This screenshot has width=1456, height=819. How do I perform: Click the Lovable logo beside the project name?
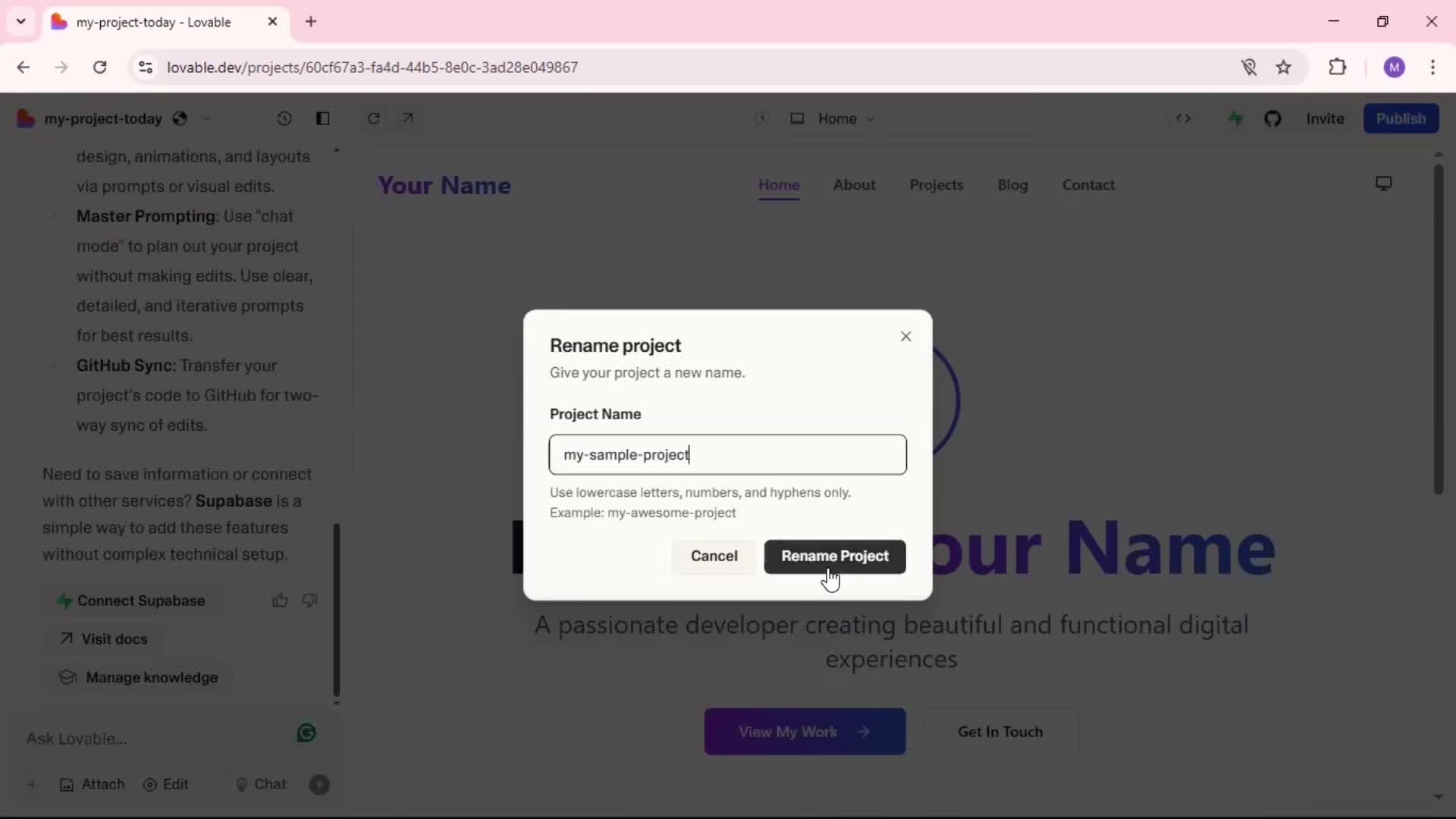tap(26, 119)
